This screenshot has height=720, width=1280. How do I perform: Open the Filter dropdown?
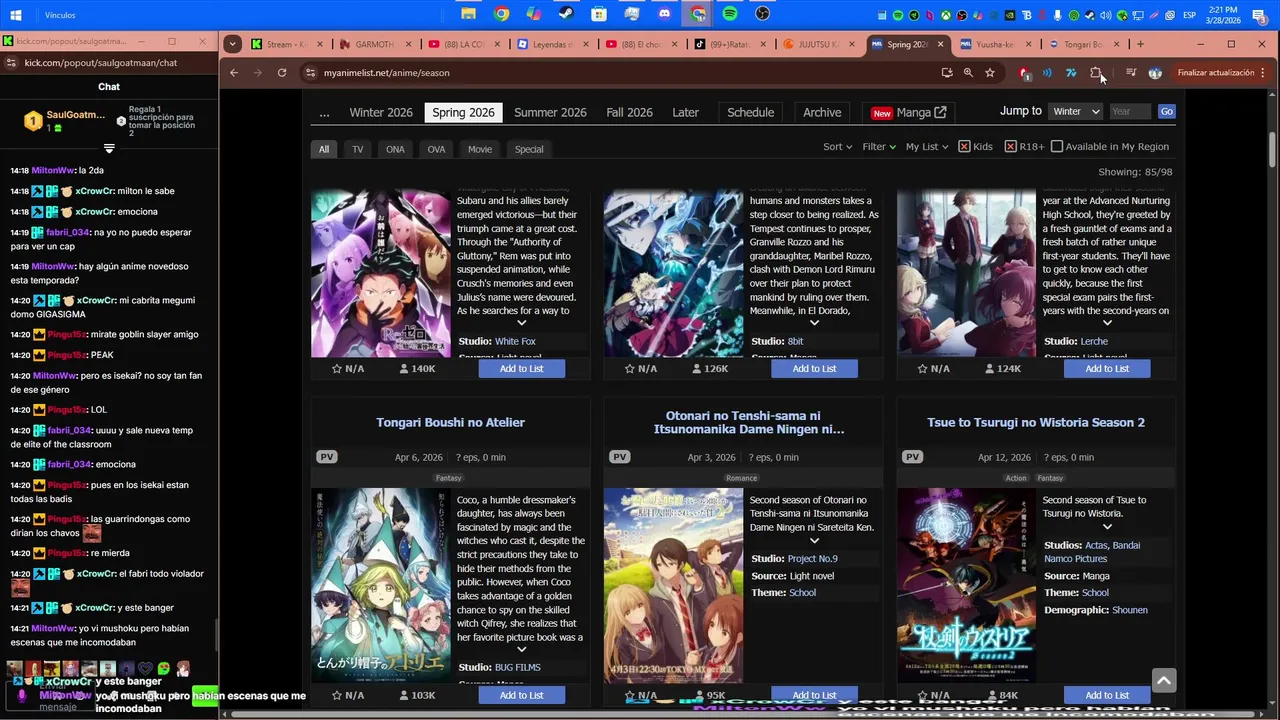(x=878, y=147)
